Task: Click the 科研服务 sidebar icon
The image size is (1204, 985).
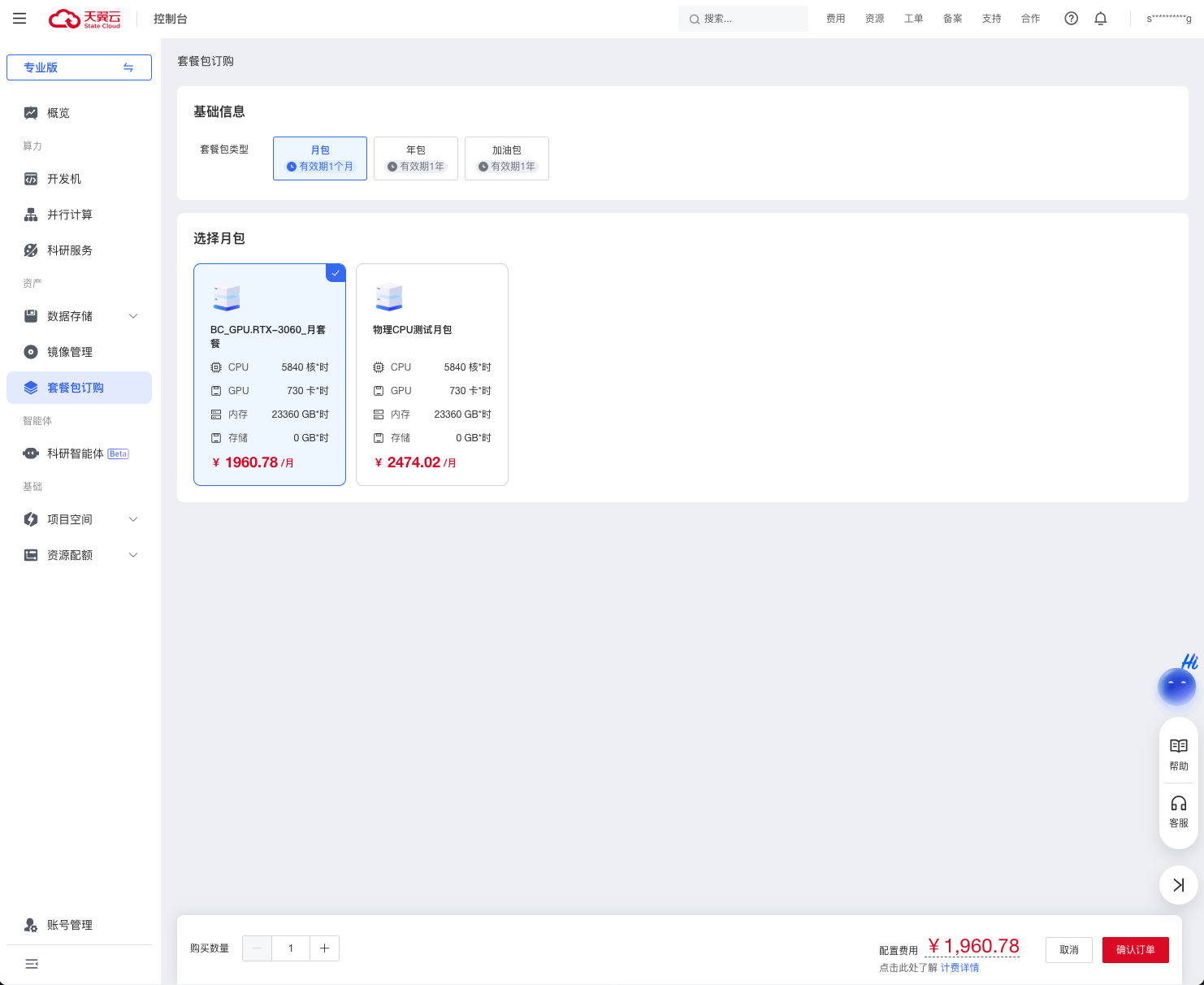Action: pyautogui.click(x=31, y=250)
